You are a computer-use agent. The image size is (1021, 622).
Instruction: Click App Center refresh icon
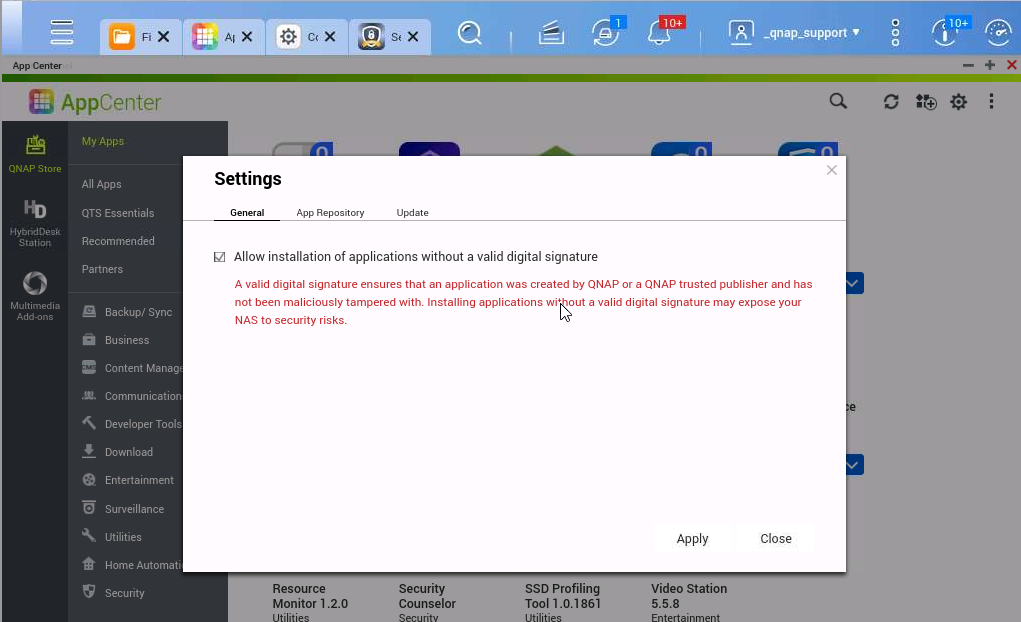[891, 102]
